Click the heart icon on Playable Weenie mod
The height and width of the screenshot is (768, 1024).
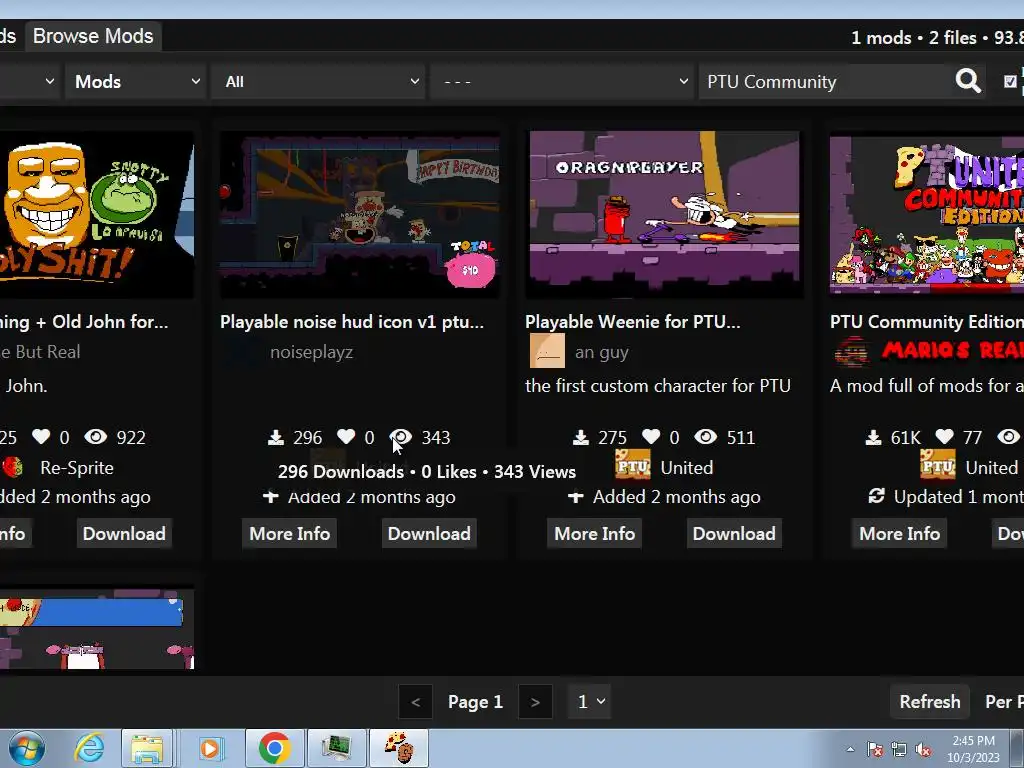tap(651, 436)
